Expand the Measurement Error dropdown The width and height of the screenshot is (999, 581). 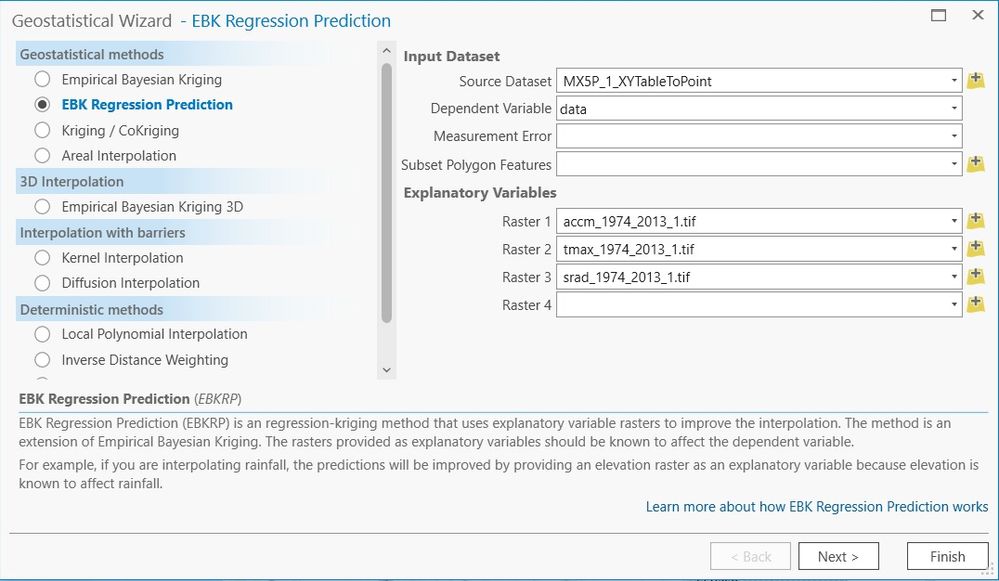[955, 136]
